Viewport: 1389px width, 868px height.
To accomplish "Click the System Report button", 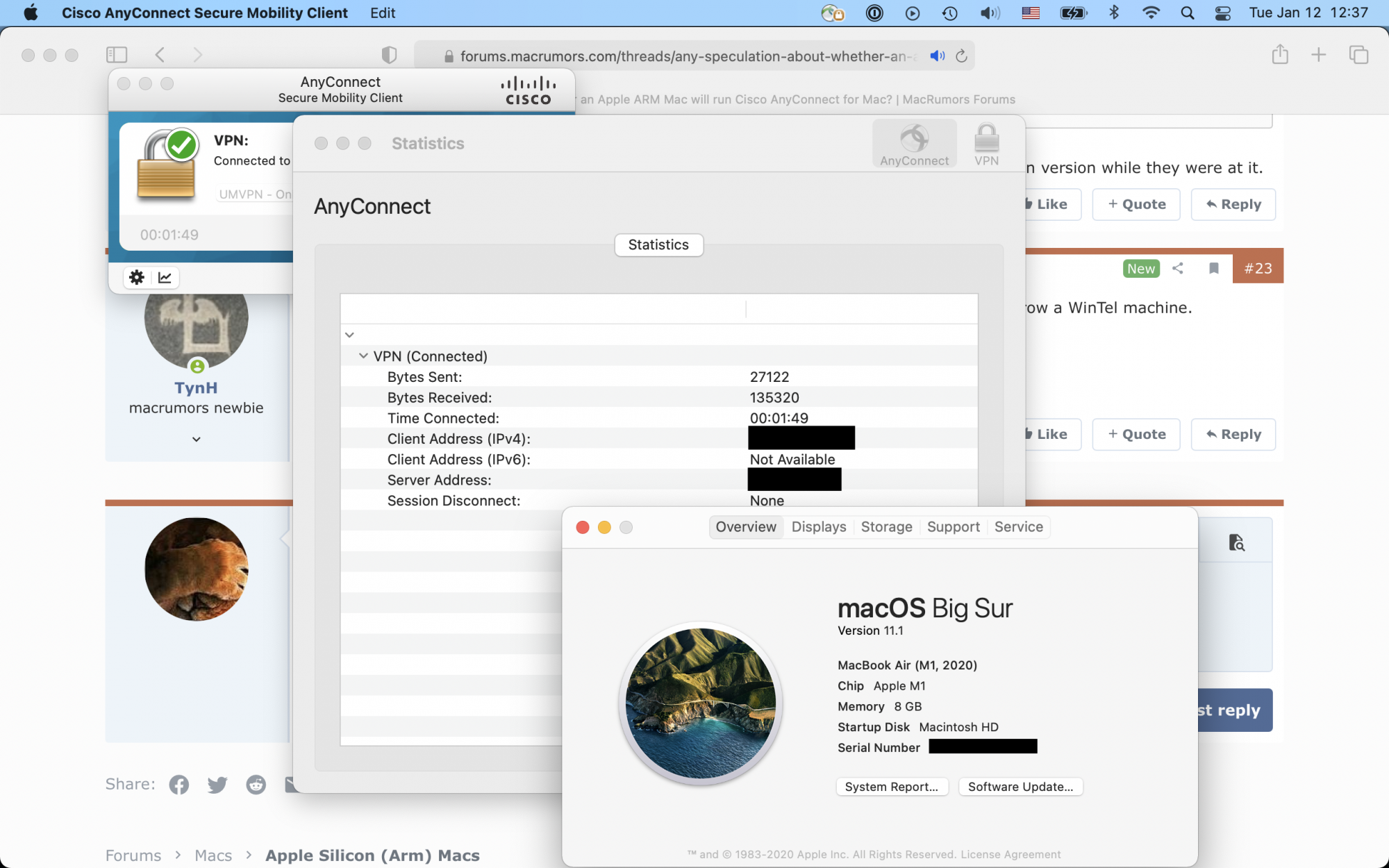I will tap(892, 787).
